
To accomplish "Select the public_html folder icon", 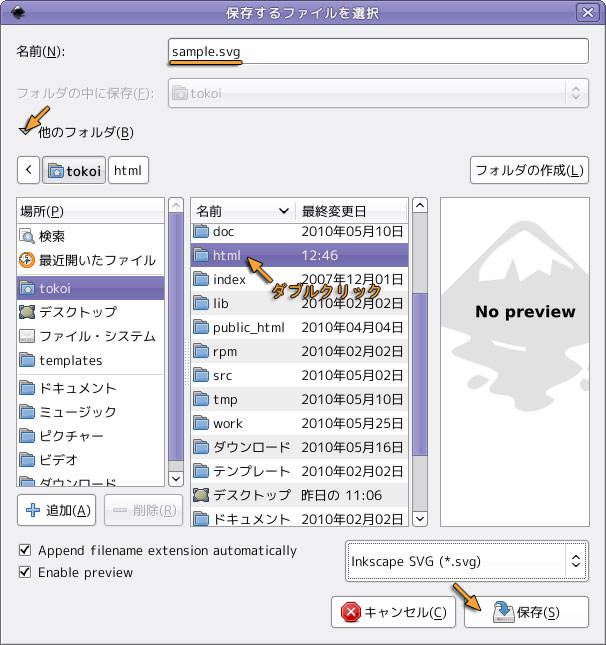I will click(x=201, y=327).
